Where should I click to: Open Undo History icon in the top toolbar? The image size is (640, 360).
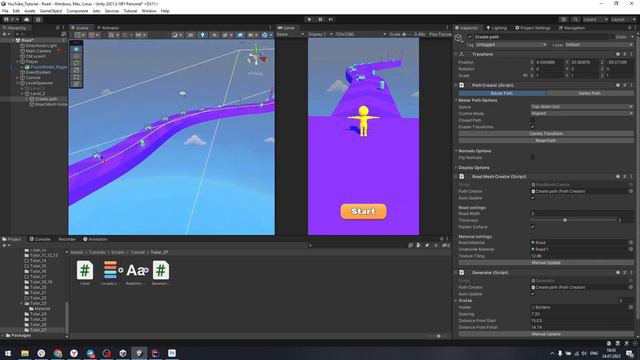point(564,19)
